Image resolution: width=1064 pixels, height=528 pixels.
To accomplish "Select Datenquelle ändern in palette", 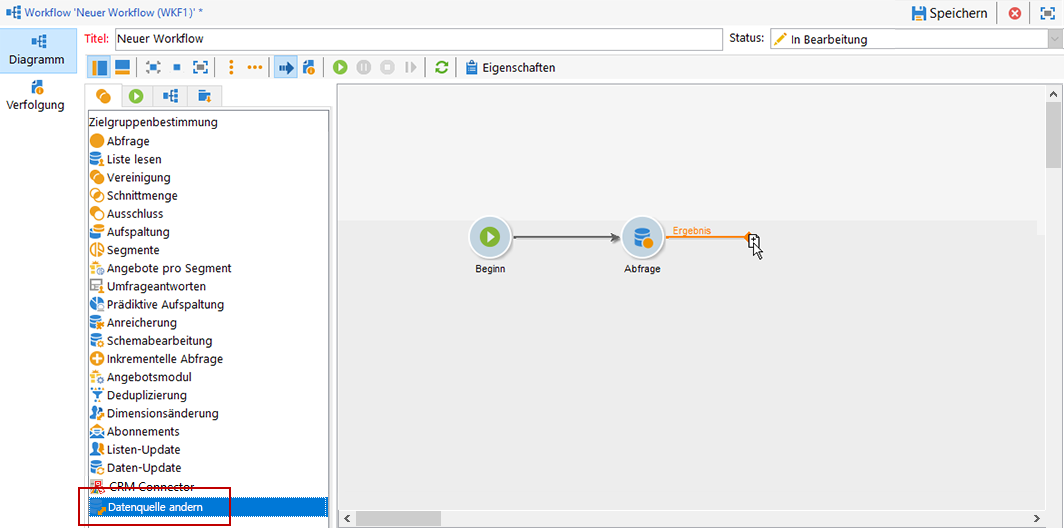I will 208,506.
